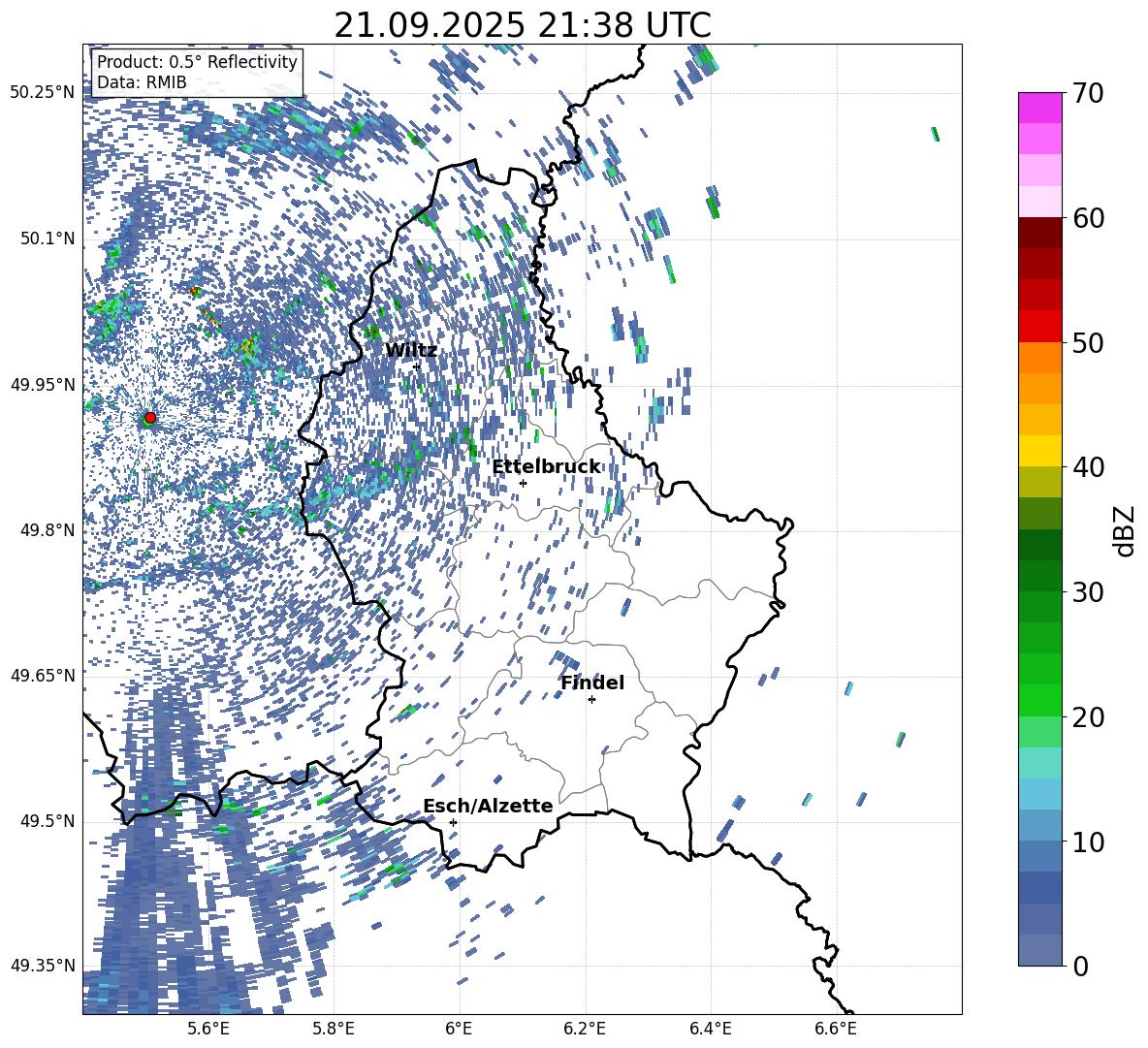Click the 6.4°E longitude label

tap(710, 1029)
